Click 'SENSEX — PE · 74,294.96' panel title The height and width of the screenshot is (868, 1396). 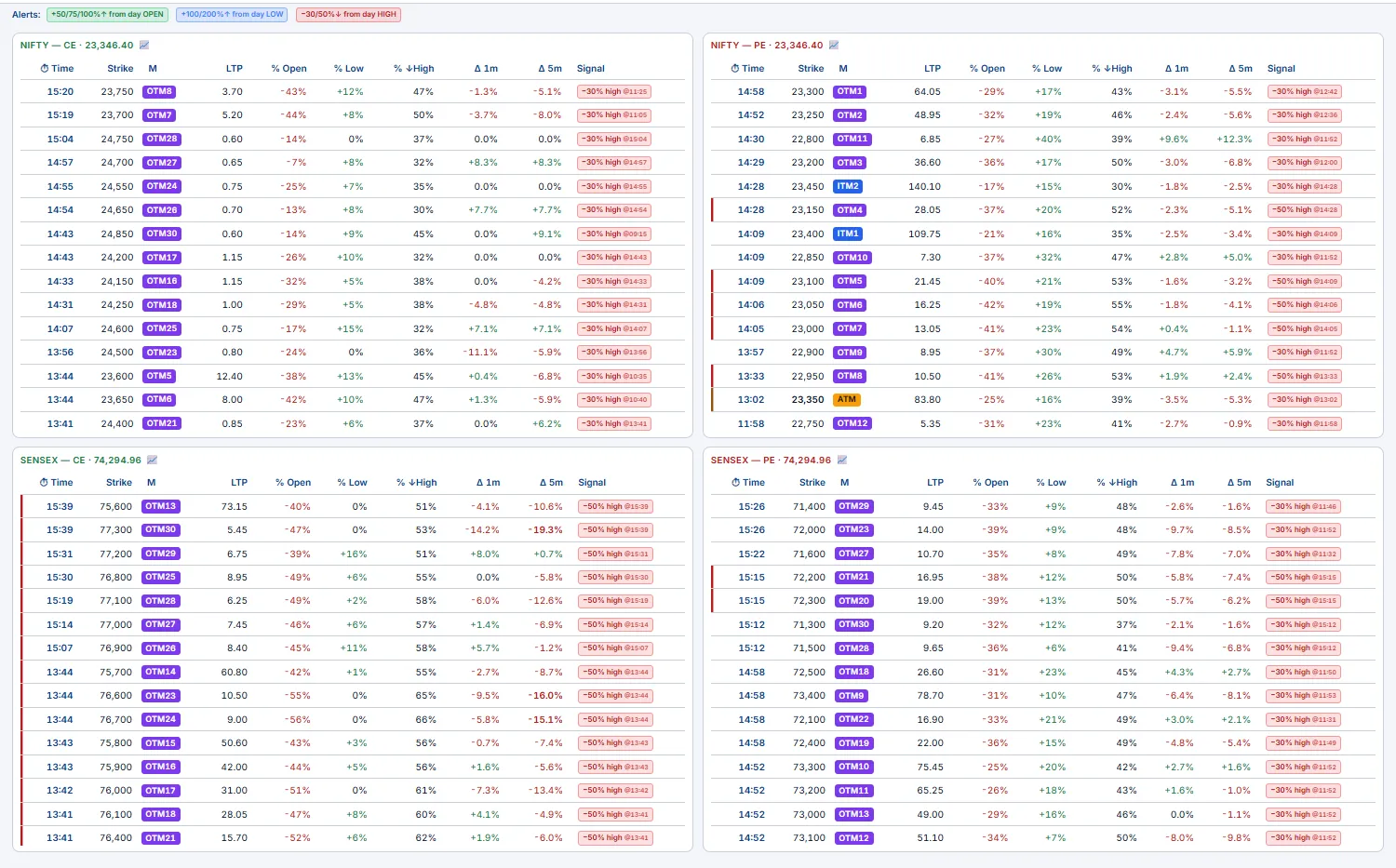(x=772, y=460)
